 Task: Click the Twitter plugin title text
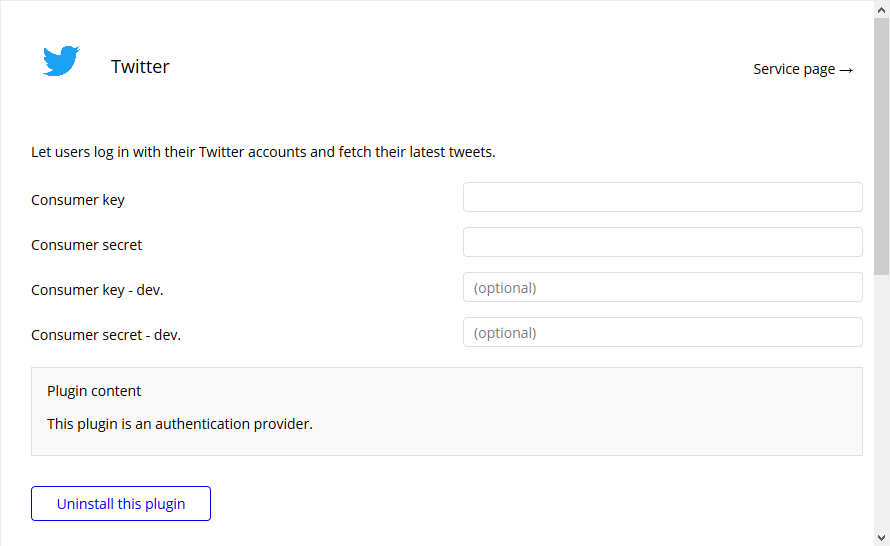(x=140, y=67)
